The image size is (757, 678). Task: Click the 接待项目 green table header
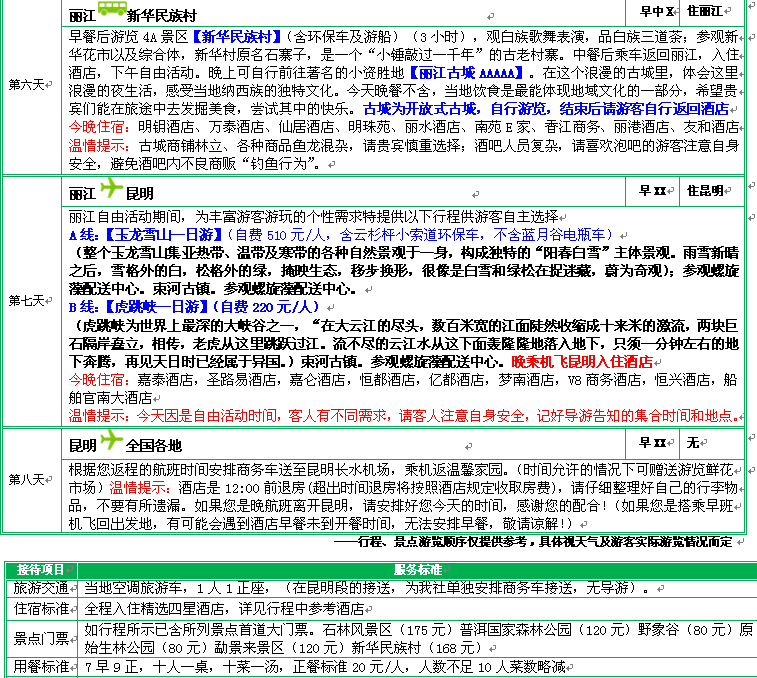click(41, 569)
